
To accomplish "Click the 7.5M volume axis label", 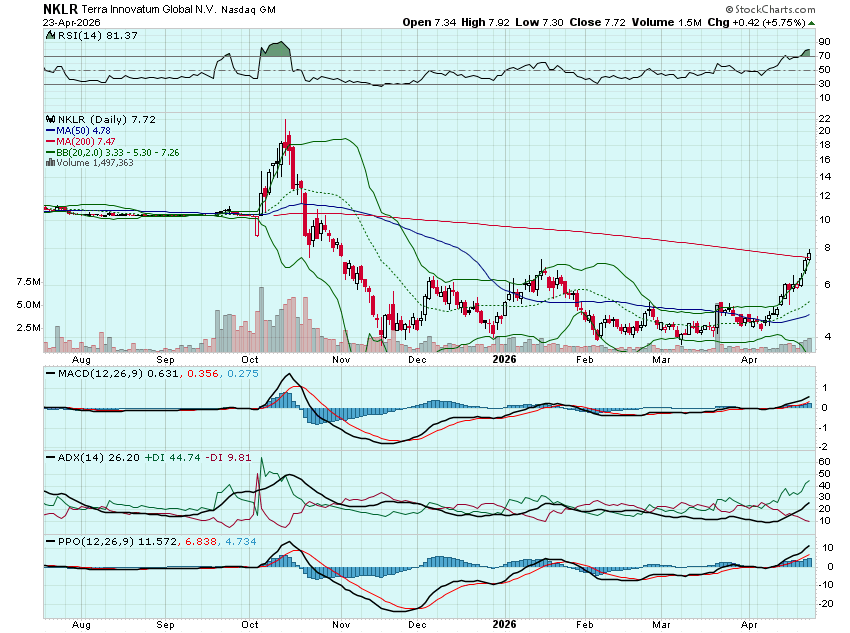I will pos(29,282).
